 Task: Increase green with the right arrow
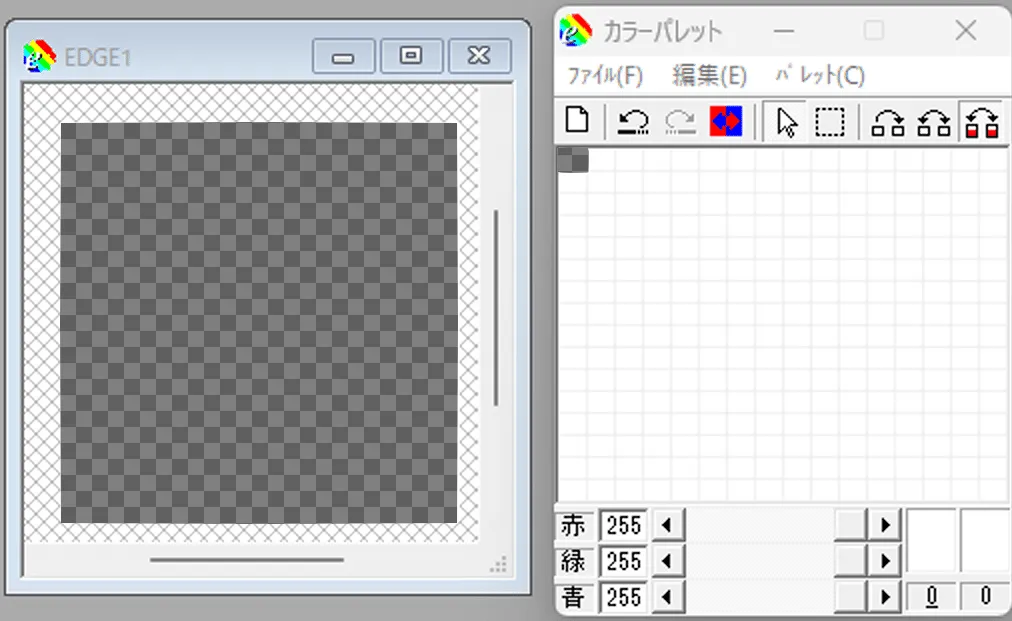tap(885, 561)
